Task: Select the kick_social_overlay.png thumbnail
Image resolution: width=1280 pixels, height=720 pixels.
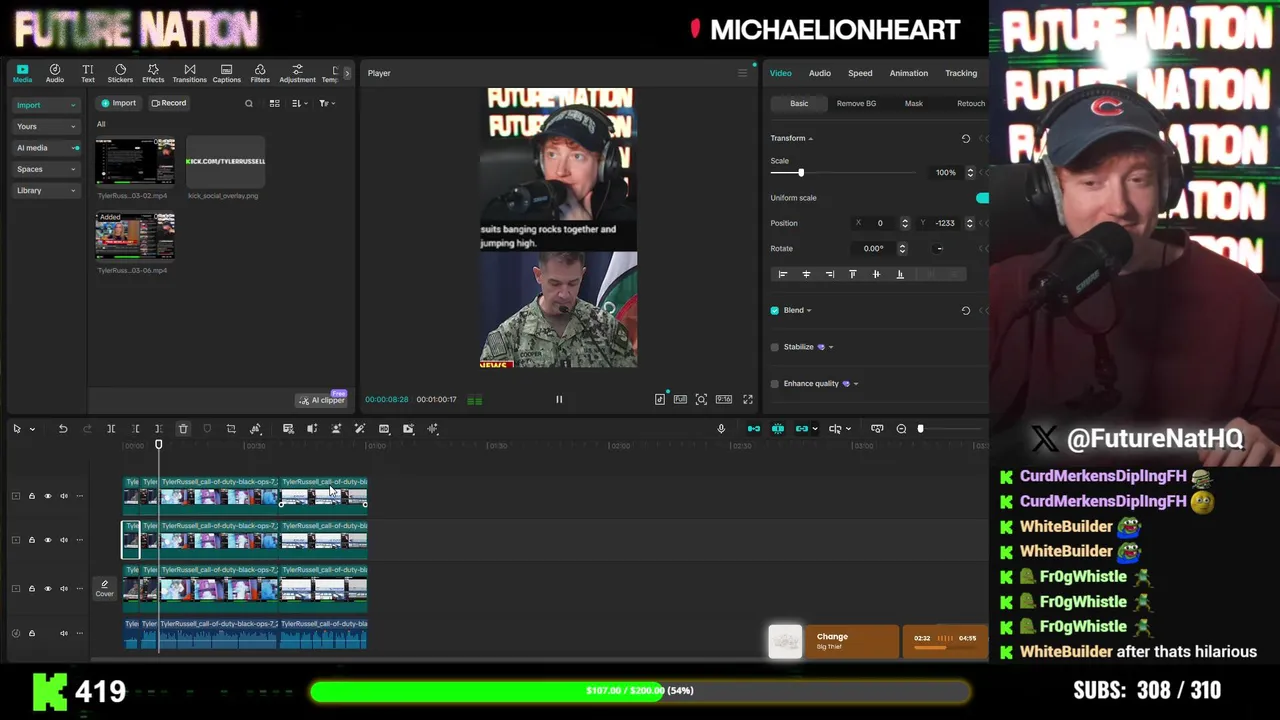Action: pyautogui.click(x=226, y=162)
